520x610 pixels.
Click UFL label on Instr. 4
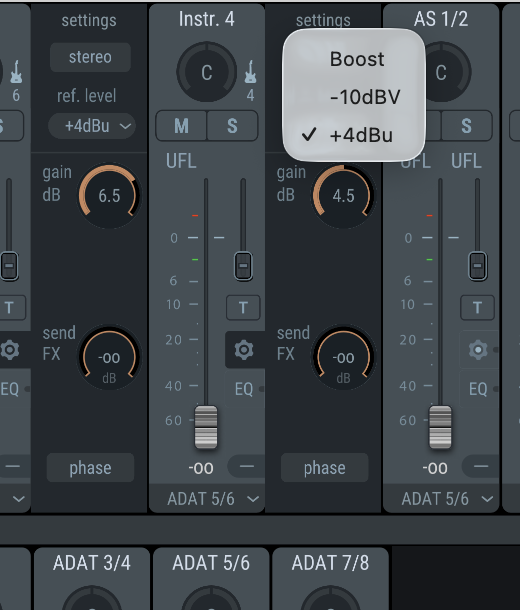click(x=181, y=161)
